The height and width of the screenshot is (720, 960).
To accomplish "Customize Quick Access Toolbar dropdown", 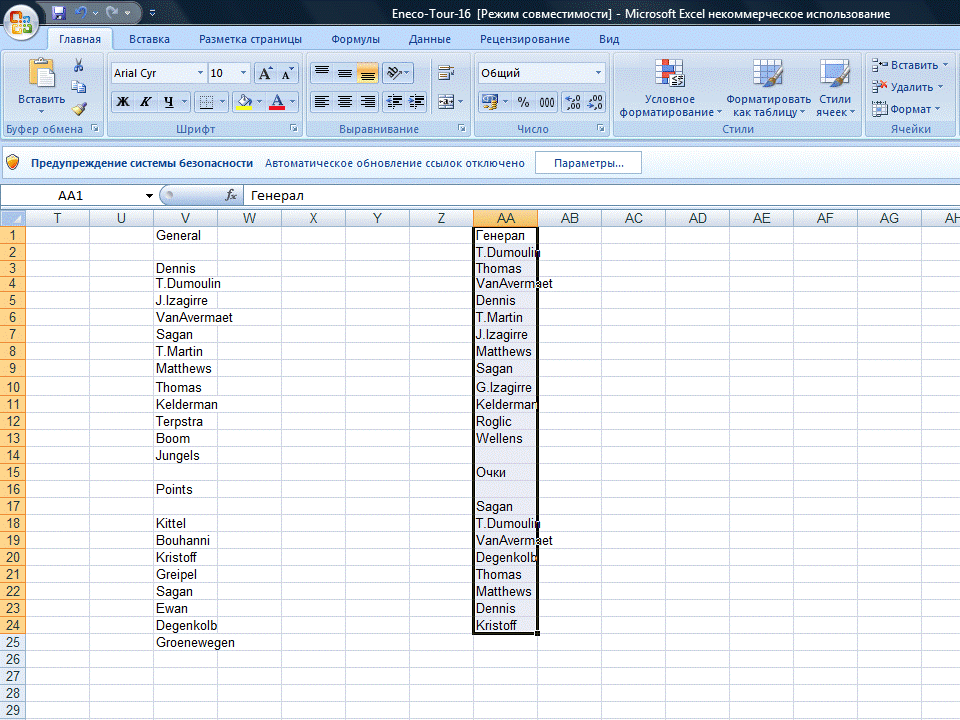I will coord(152,12).
